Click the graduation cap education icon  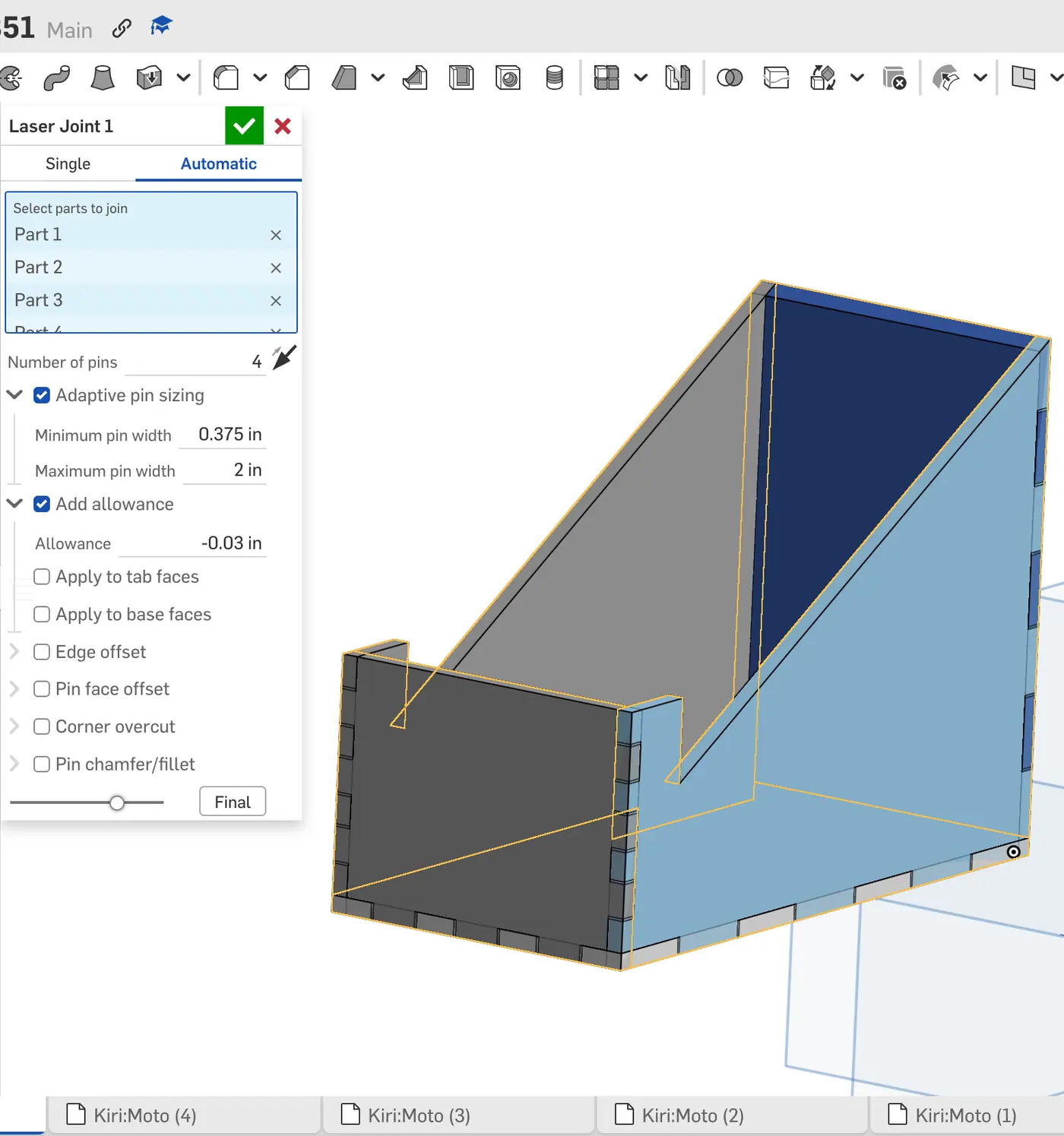pos(161,26)
